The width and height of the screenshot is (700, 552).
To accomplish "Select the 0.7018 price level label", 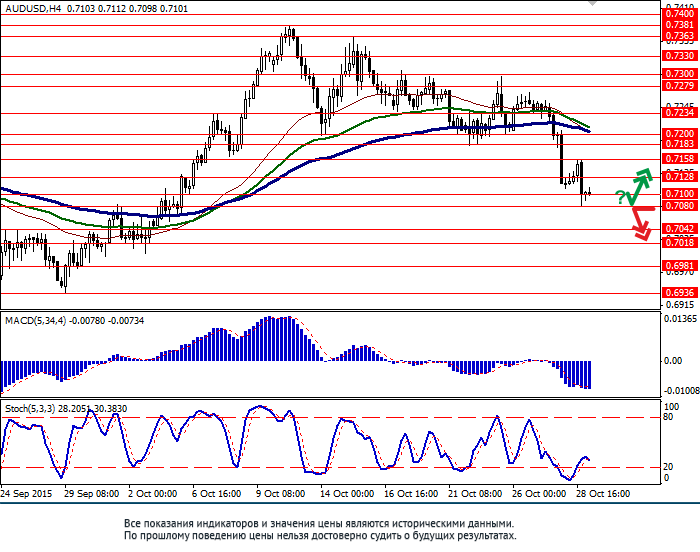I will coord(679,243).
